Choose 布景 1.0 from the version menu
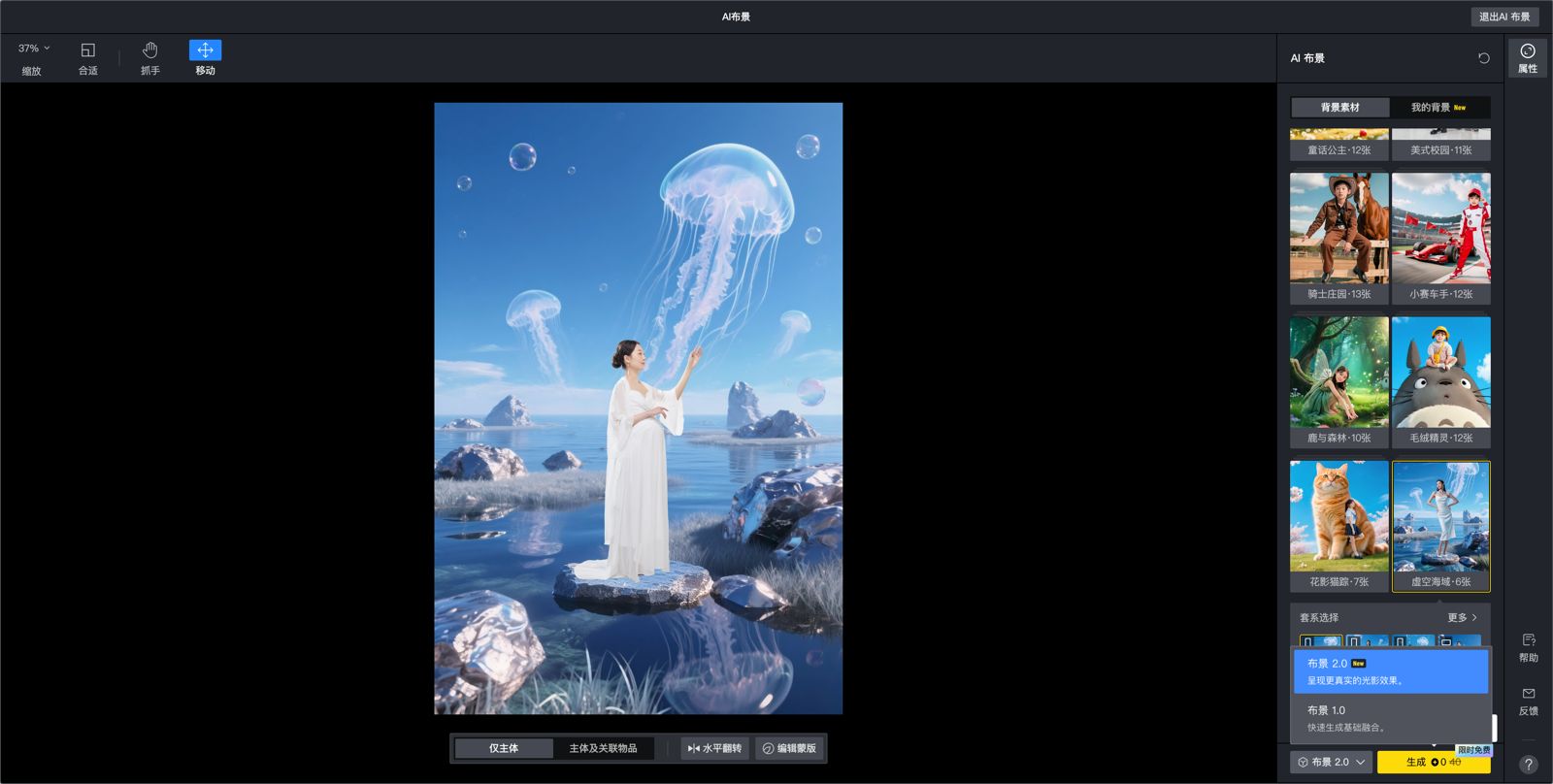The image size is (1553, 784). click(x=1390, y=718)
